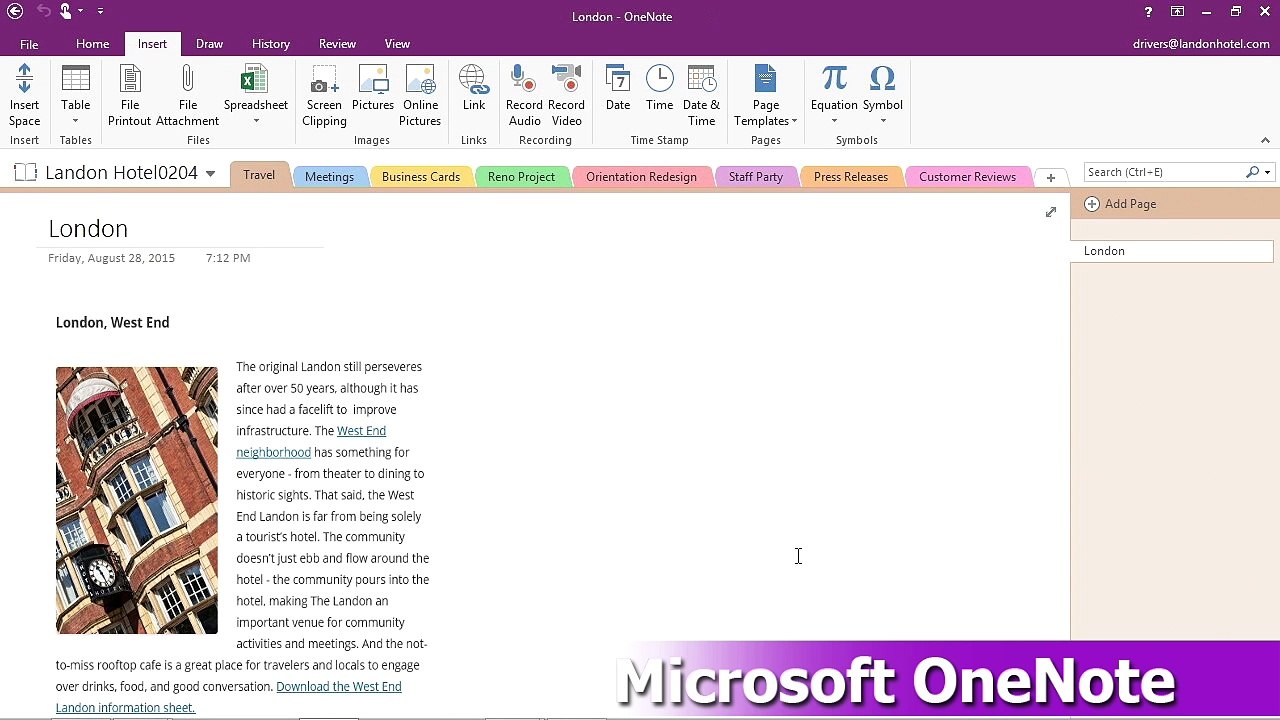Start a Screen Clipping
1280x720 pixels.
tap(324, 95)
